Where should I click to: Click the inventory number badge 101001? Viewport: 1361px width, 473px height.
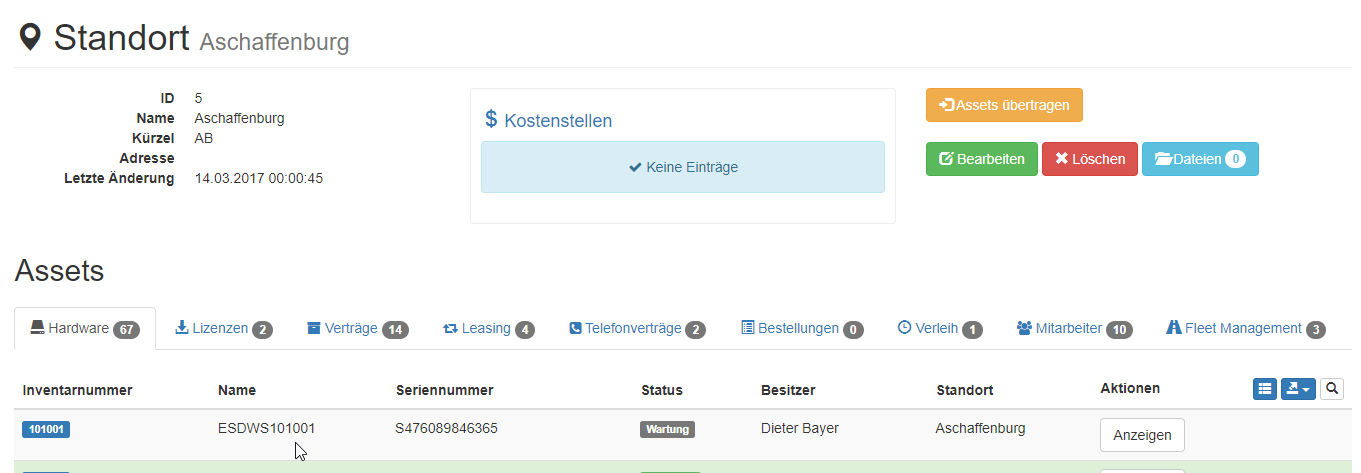46,430
